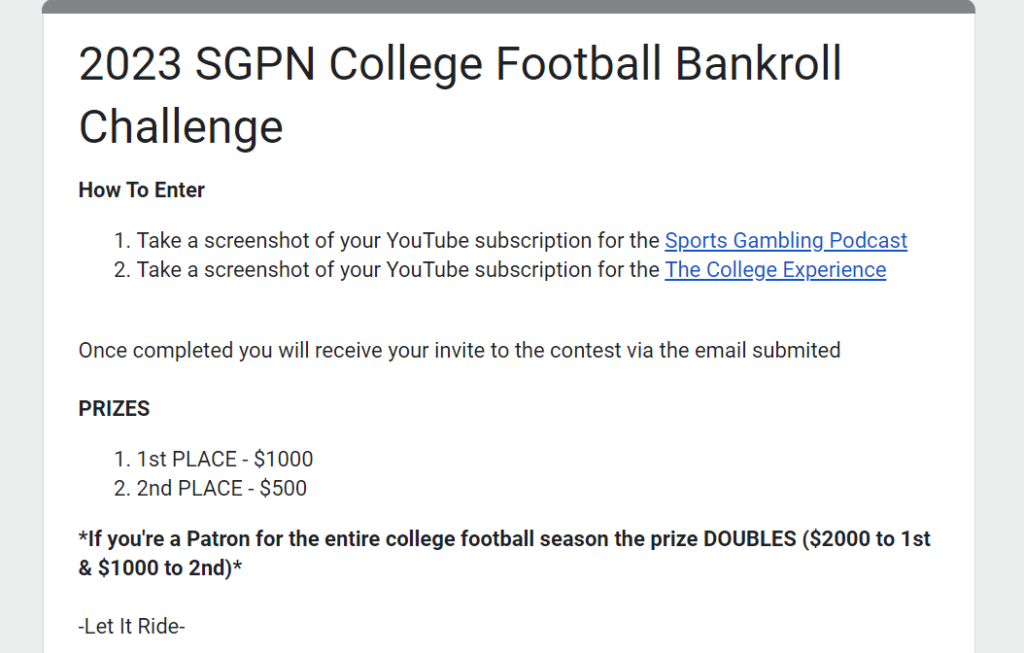Viewport: 1024px width, 653px height.
Task: Click the '1st PLACE - $1000' line
Action: 225,459
